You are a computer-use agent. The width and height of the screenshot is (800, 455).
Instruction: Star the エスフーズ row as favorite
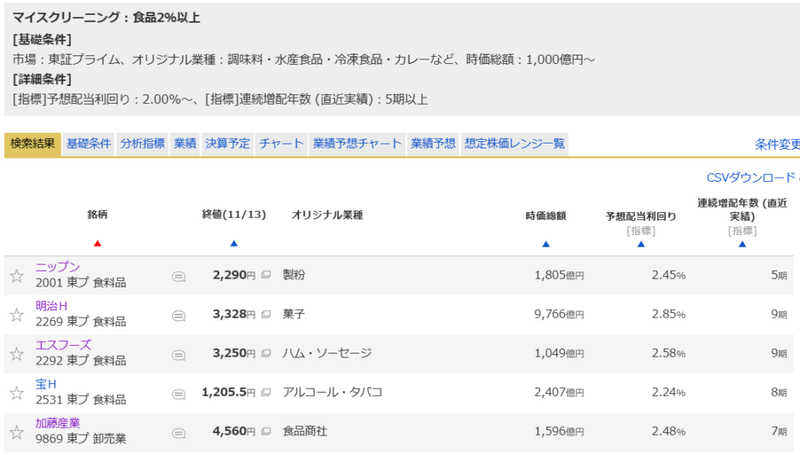tap(17, 354)
